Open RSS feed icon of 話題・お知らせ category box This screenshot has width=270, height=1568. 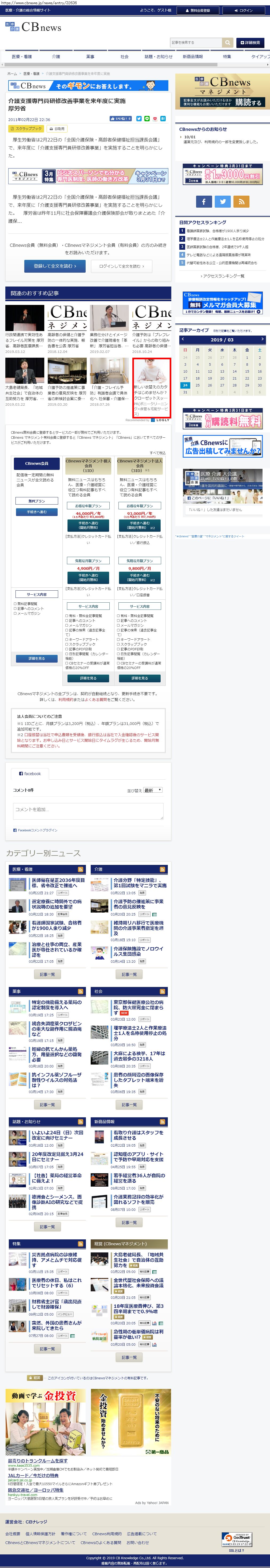(81, 1122)
